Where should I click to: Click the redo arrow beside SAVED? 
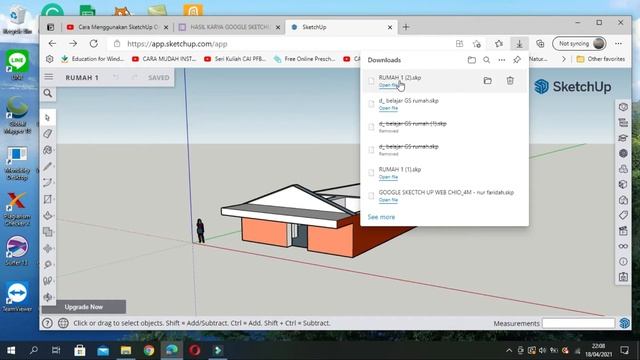[x=135, y=77]
